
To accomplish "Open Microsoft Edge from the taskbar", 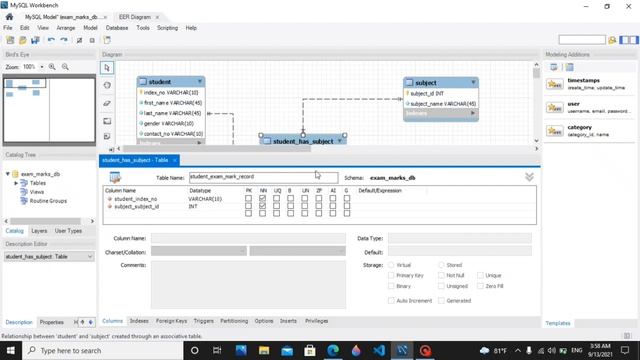I will 333,351.
